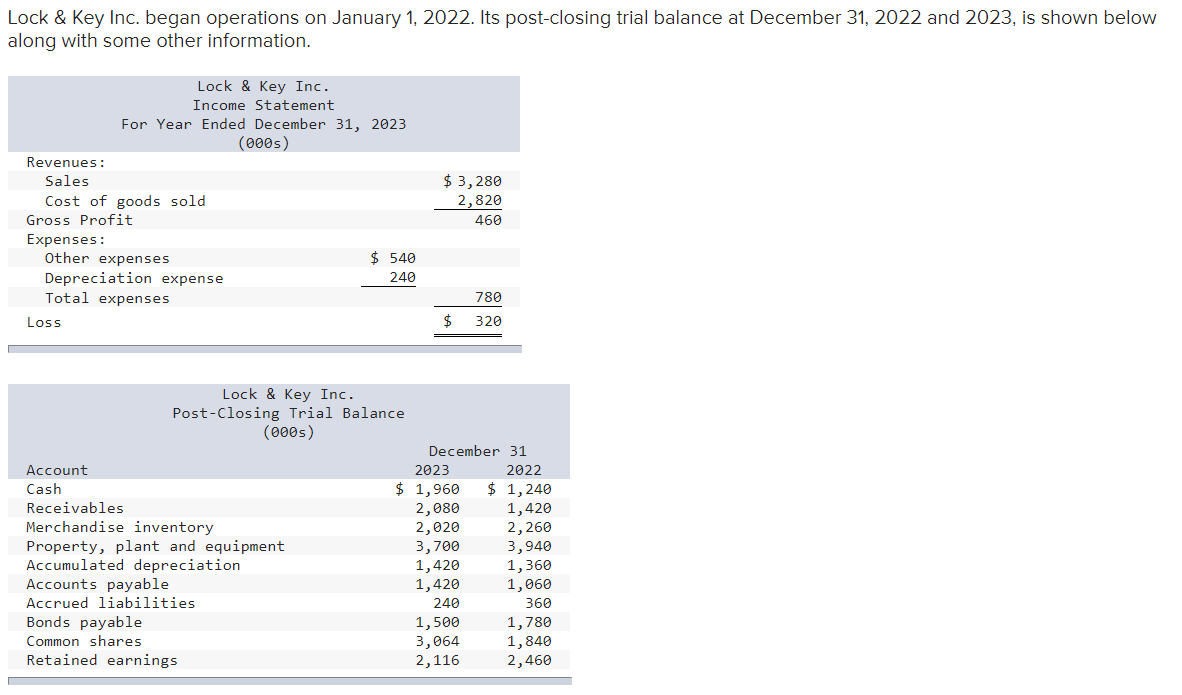Select Gross Profit value 460
Screen dimensions: 1182x695
tap(488, 220)
